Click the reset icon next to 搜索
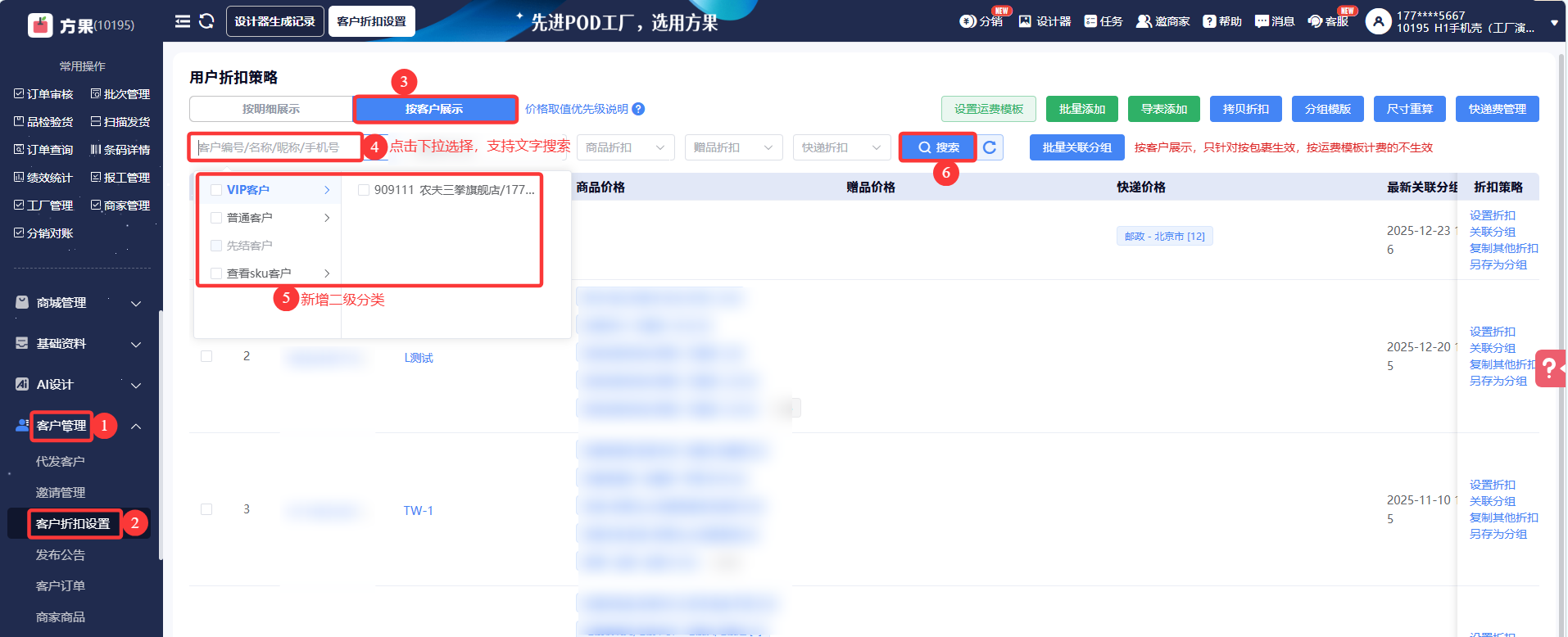 [990, 147]
